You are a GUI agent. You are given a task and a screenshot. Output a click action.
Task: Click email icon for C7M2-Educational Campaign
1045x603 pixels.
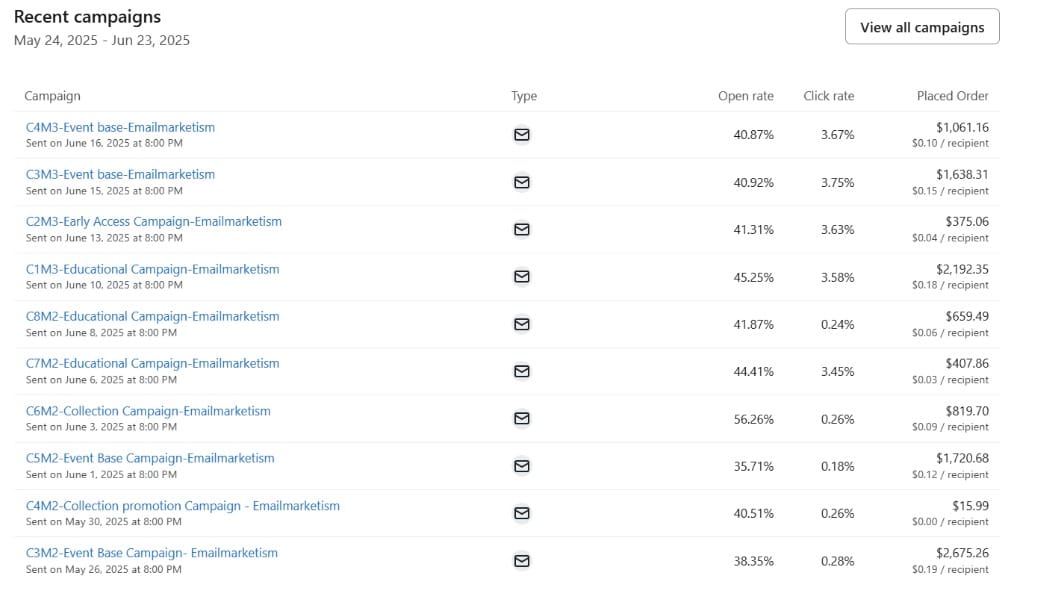click(x=521, y=371)
